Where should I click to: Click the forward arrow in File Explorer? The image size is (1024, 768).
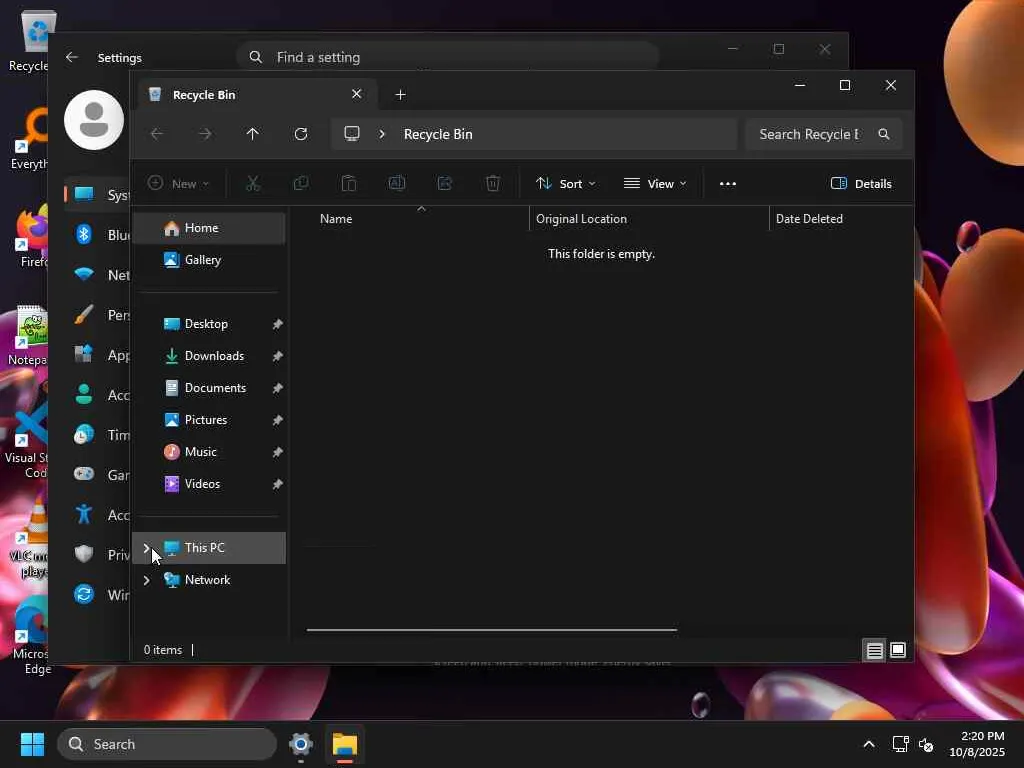point(205,134)
